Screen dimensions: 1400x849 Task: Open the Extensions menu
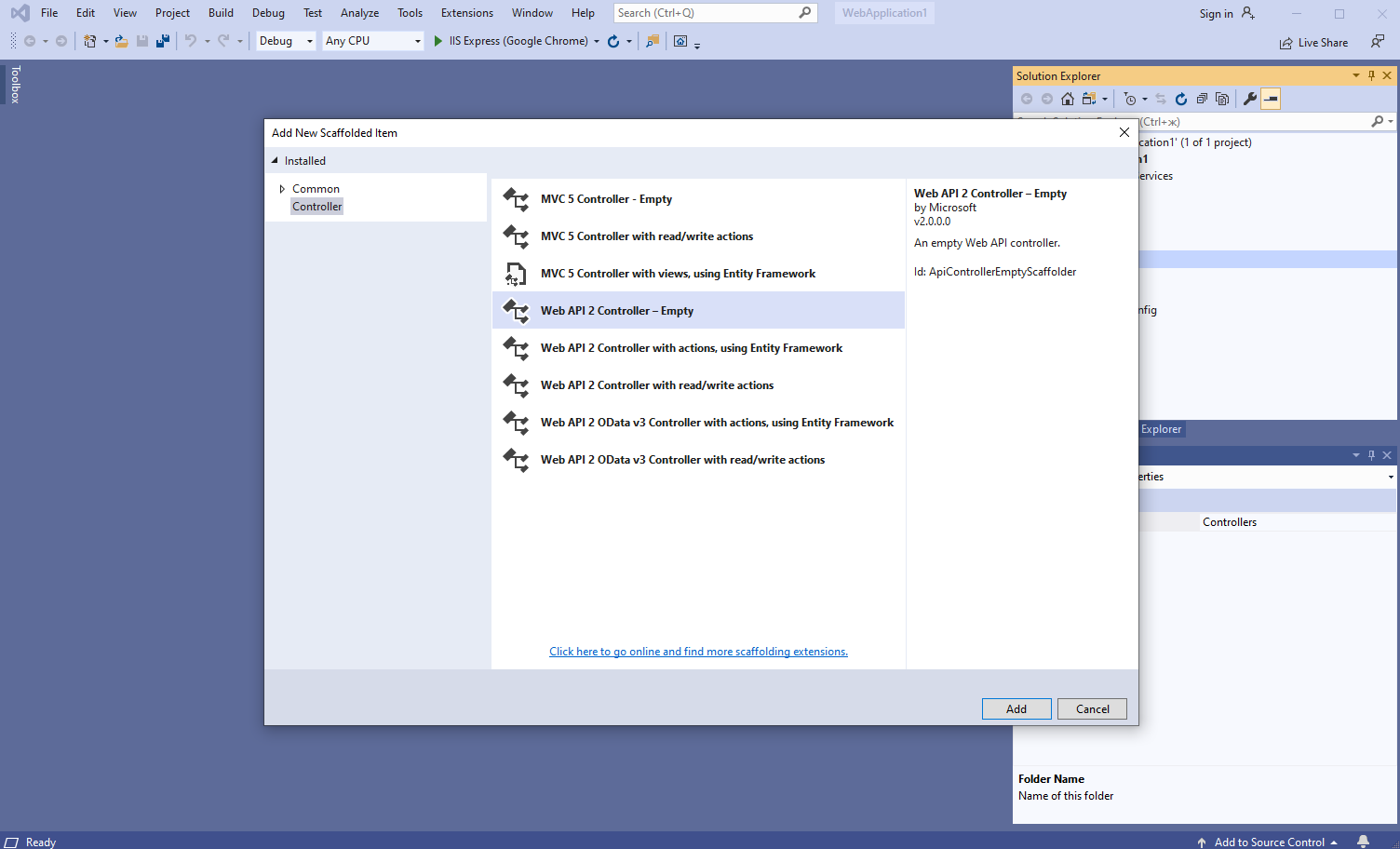[467, 13]
